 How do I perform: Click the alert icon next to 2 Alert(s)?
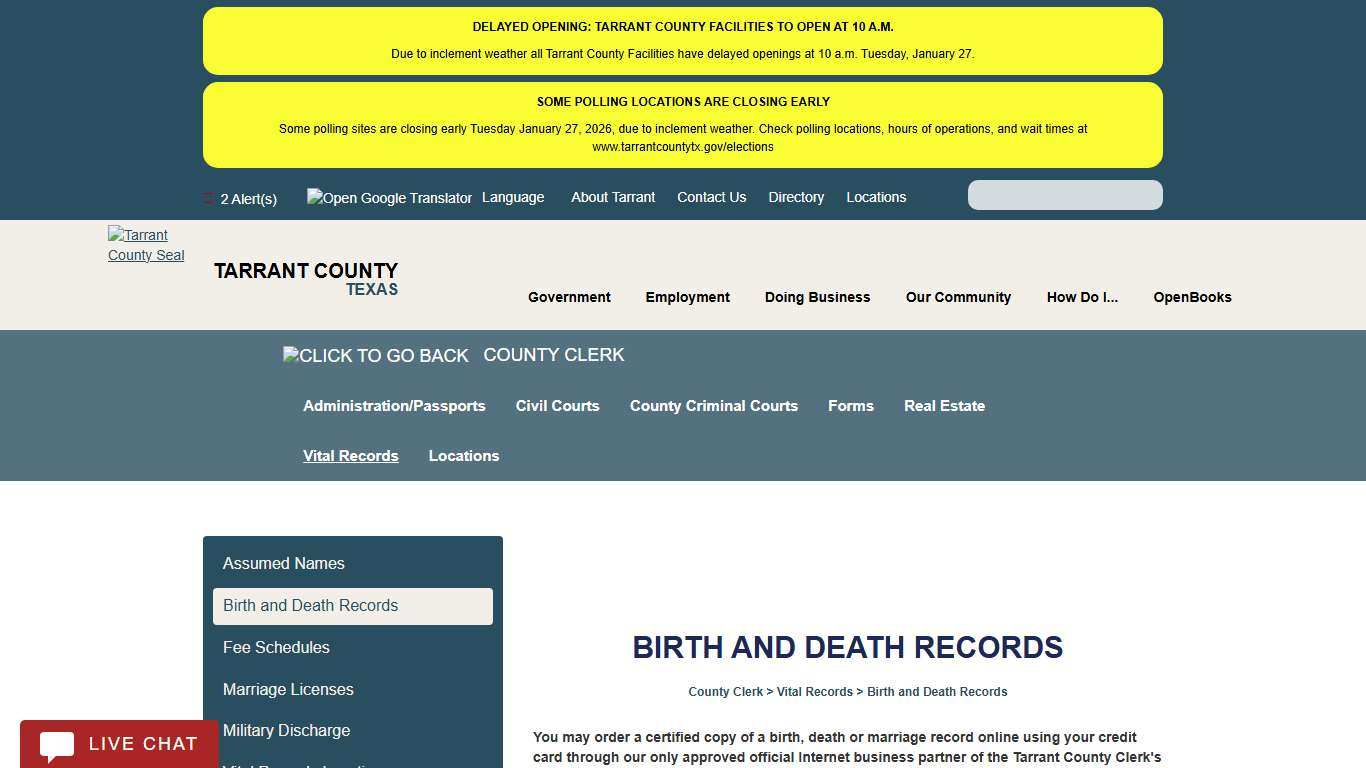tap(208, 198)
